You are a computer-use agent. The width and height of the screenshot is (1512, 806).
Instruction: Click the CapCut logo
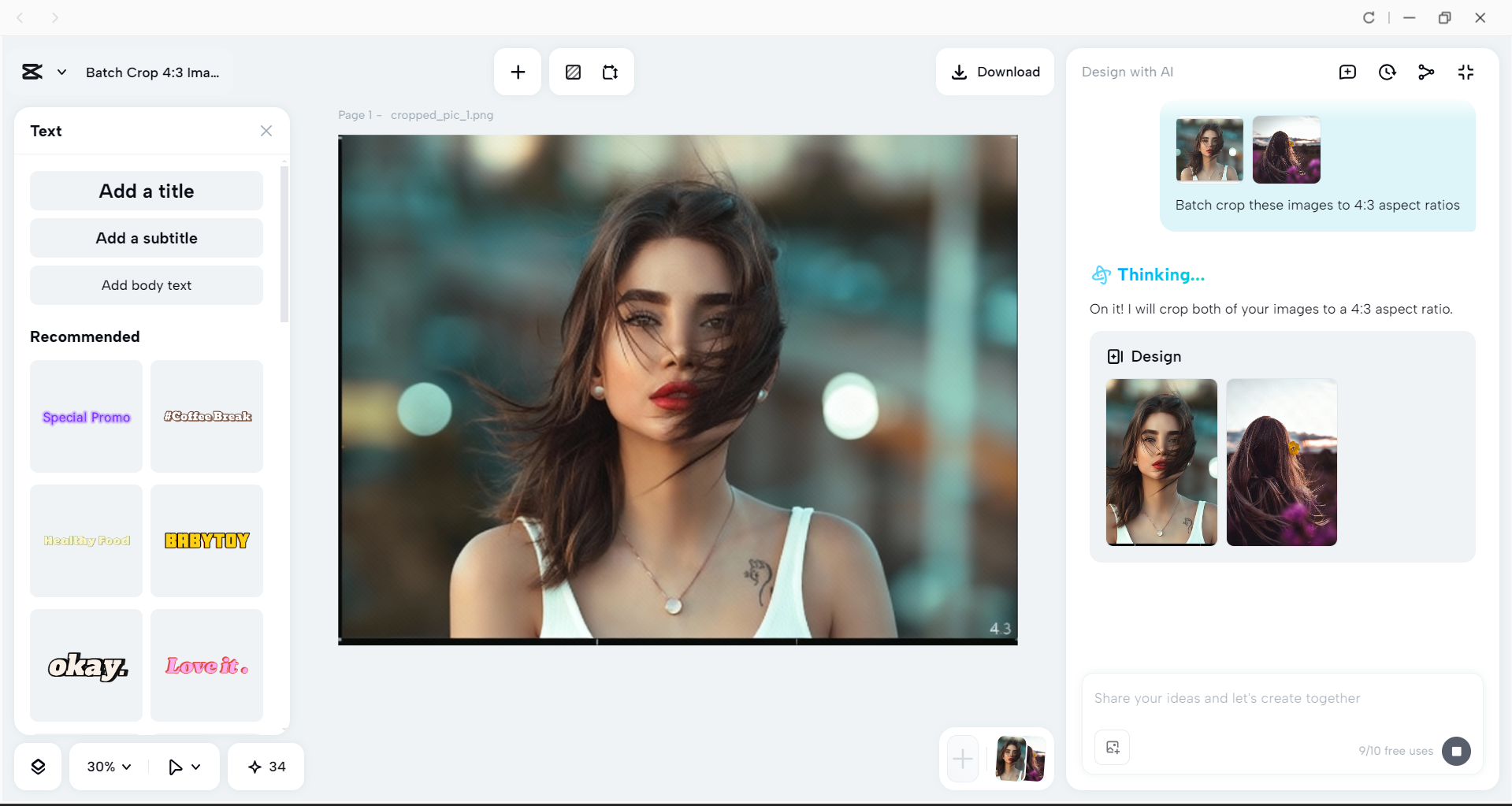point(32,72)
